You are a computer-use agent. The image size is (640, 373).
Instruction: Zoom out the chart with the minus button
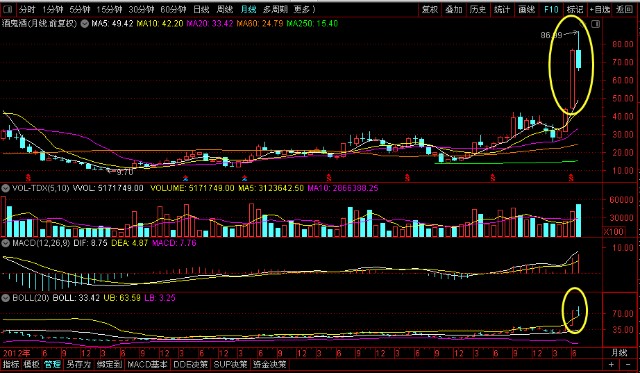(627, 364)
